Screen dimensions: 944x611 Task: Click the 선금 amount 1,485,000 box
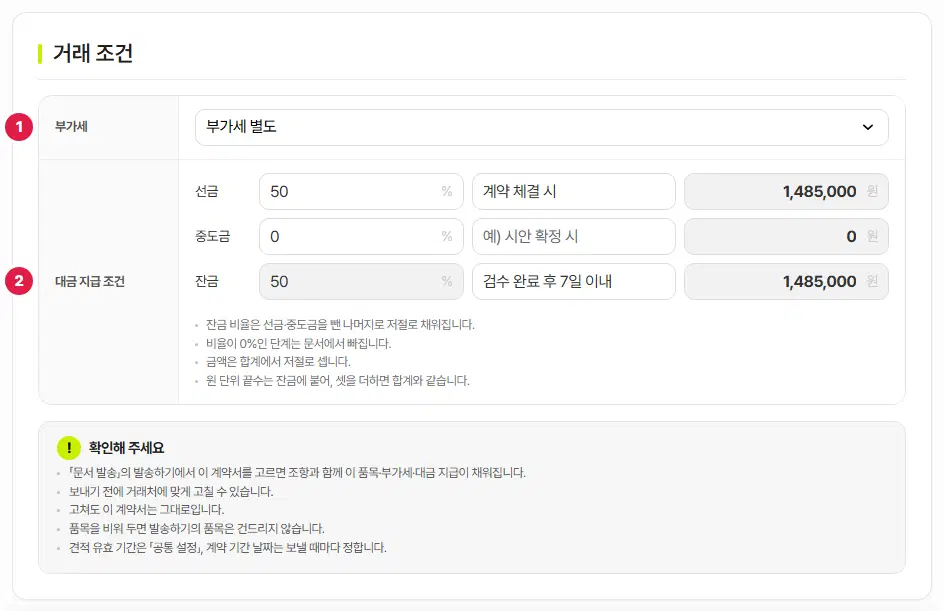(786, 191)
